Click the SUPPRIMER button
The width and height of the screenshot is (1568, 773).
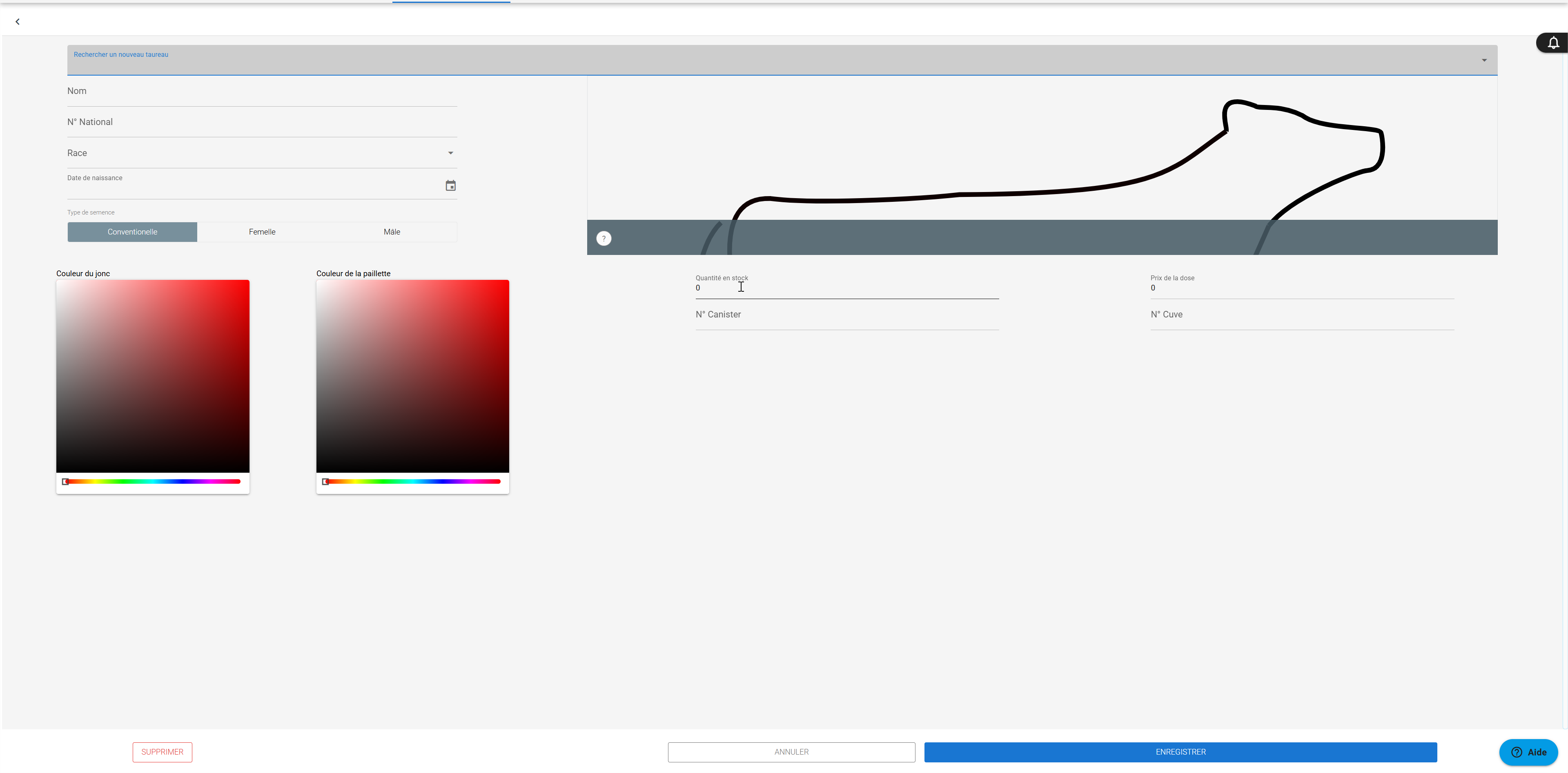(163, 752)
